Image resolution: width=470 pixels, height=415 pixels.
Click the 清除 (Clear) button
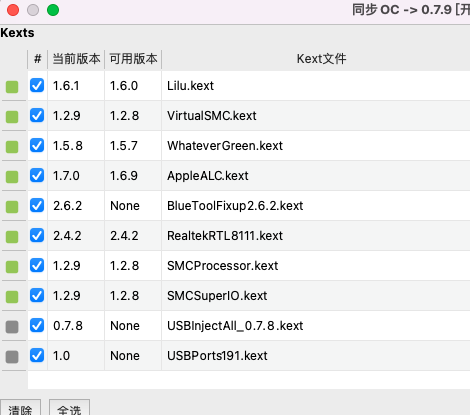tap(20, 408)
